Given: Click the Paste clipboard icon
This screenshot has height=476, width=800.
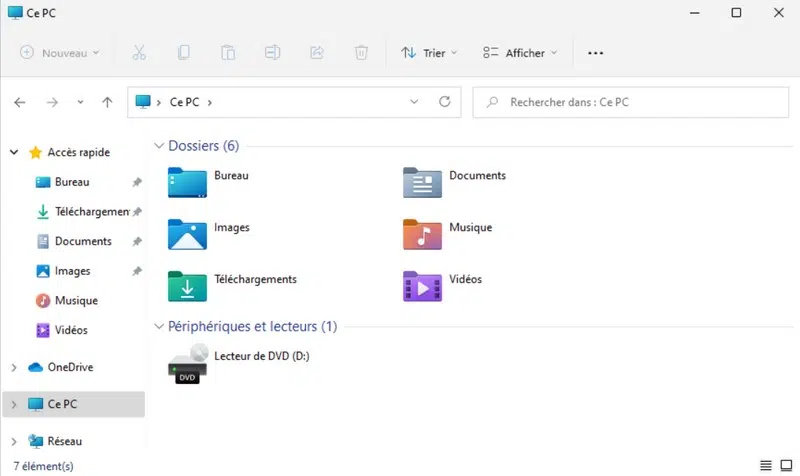Looking at the screenshot, I should coord(228,53).
